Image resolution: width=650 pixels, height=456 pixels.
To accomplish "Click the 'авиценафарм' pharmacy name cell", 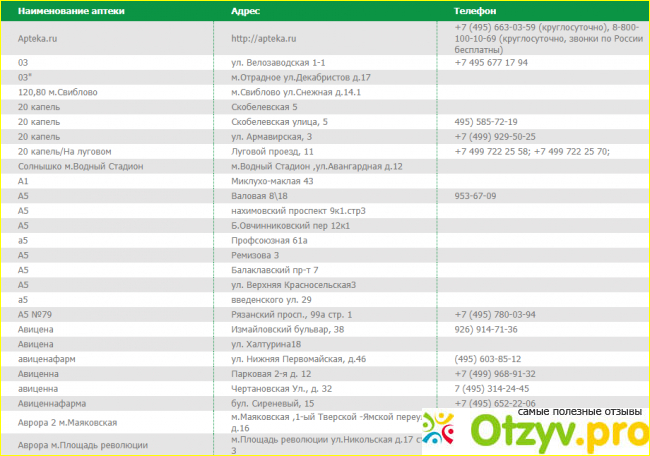I will 46,358.
